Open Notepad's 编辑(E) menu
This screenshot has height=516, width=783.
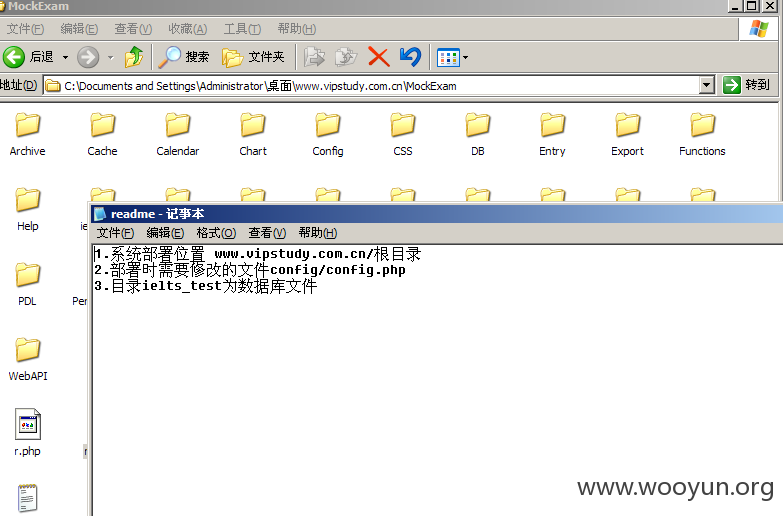(x=165, y=233)
